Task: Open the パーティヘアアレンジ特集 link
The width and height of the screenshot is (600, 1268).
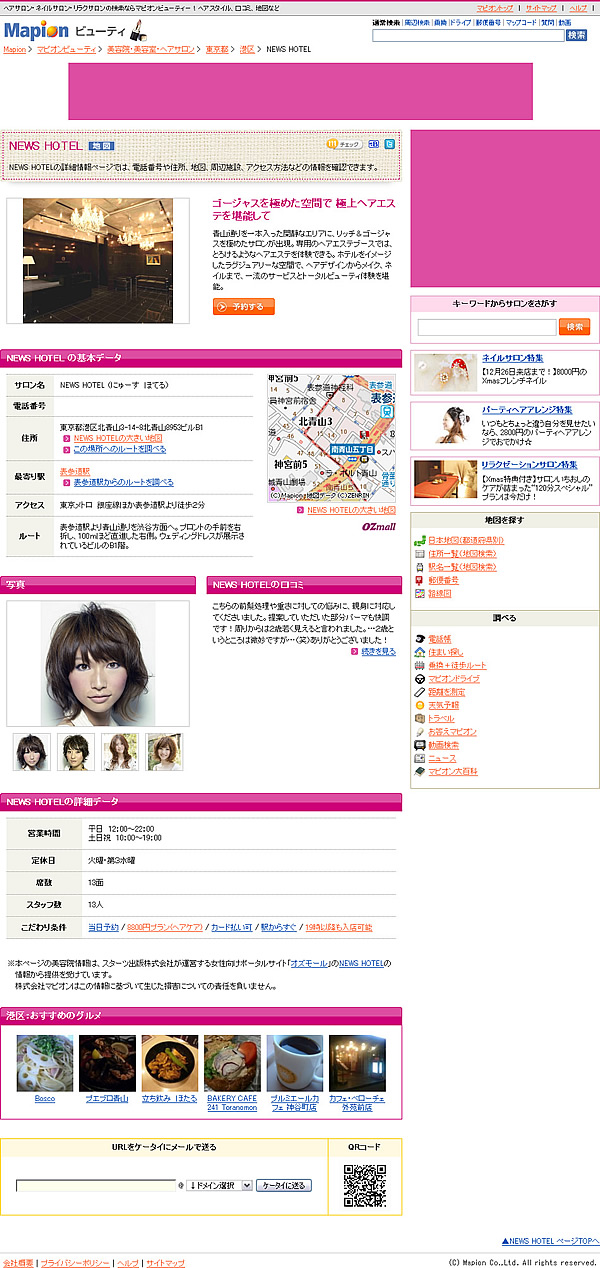Action: click(x=527, y=410)
